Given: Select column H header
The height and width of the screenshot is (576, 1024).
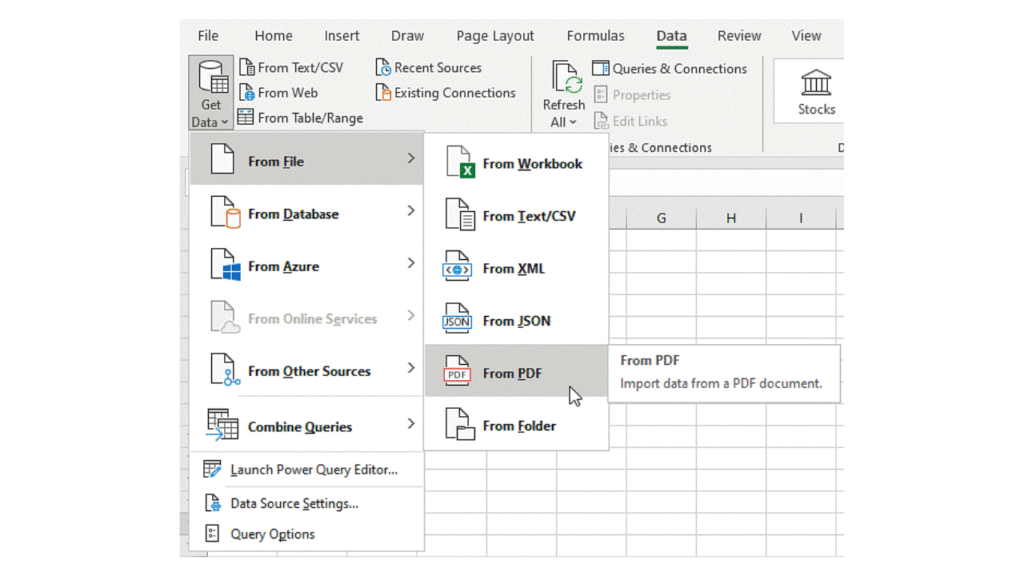Looking at the screenshot, I should click(x=731, y=218).
